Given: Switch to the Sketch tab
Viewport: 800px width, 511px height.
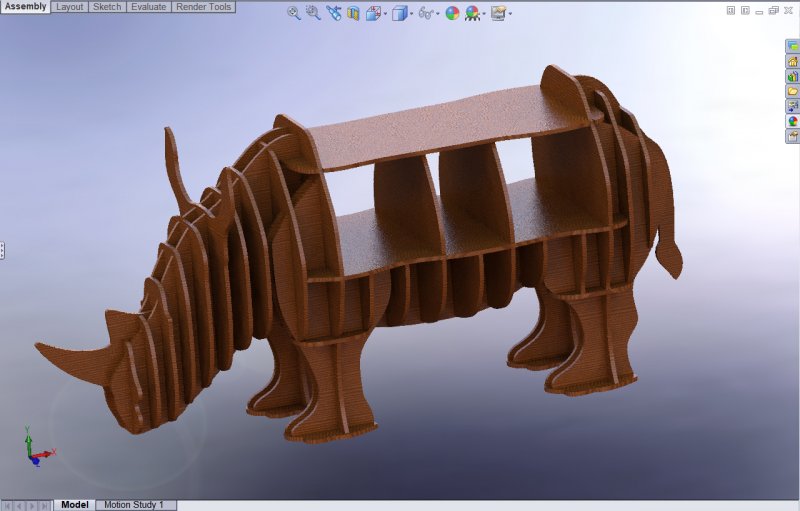Looking at the screenshot, I should pos(107,7).
